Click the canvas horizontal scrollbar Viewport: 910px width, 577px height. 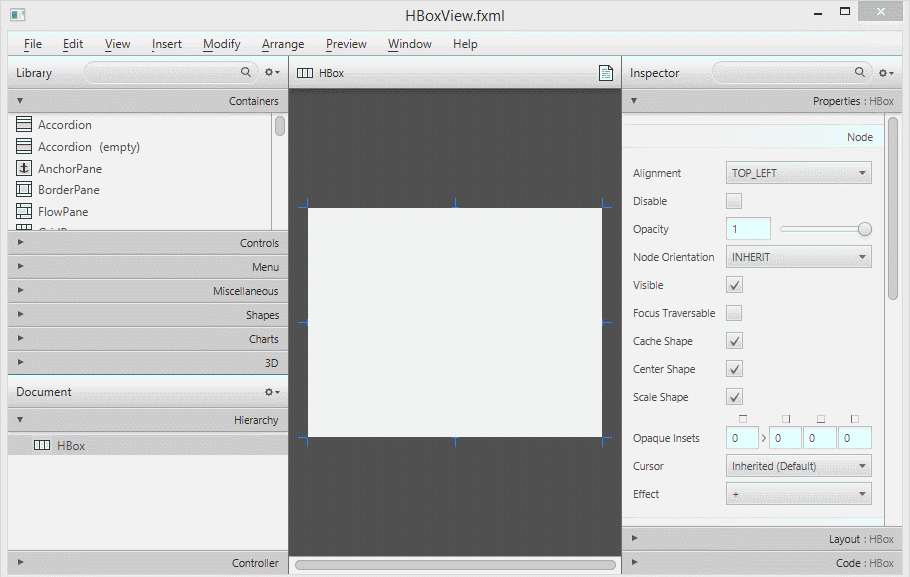[455, 564]
